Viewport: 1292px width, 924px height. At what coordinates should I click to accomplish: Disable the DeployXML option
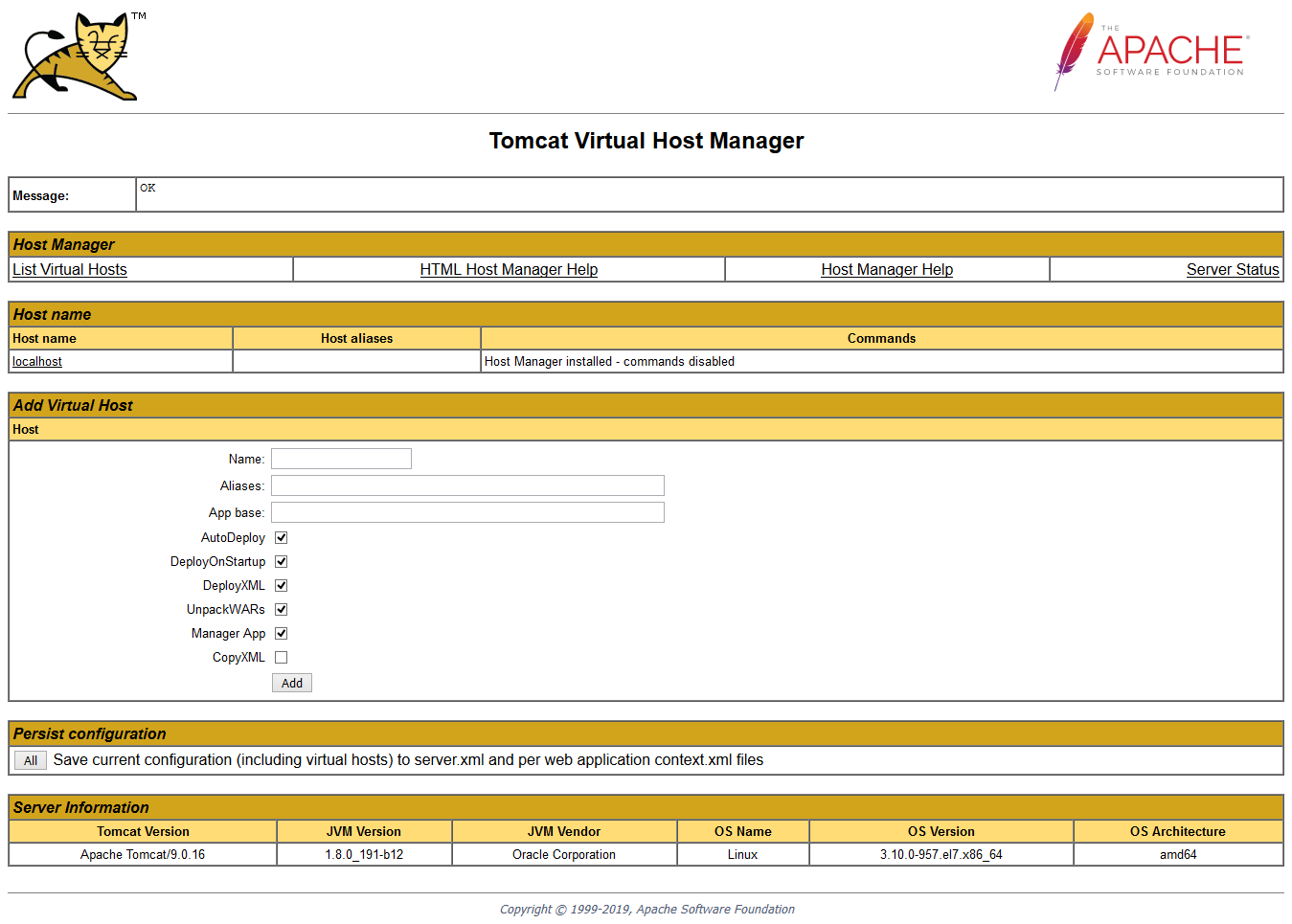[x=281, y=585]
